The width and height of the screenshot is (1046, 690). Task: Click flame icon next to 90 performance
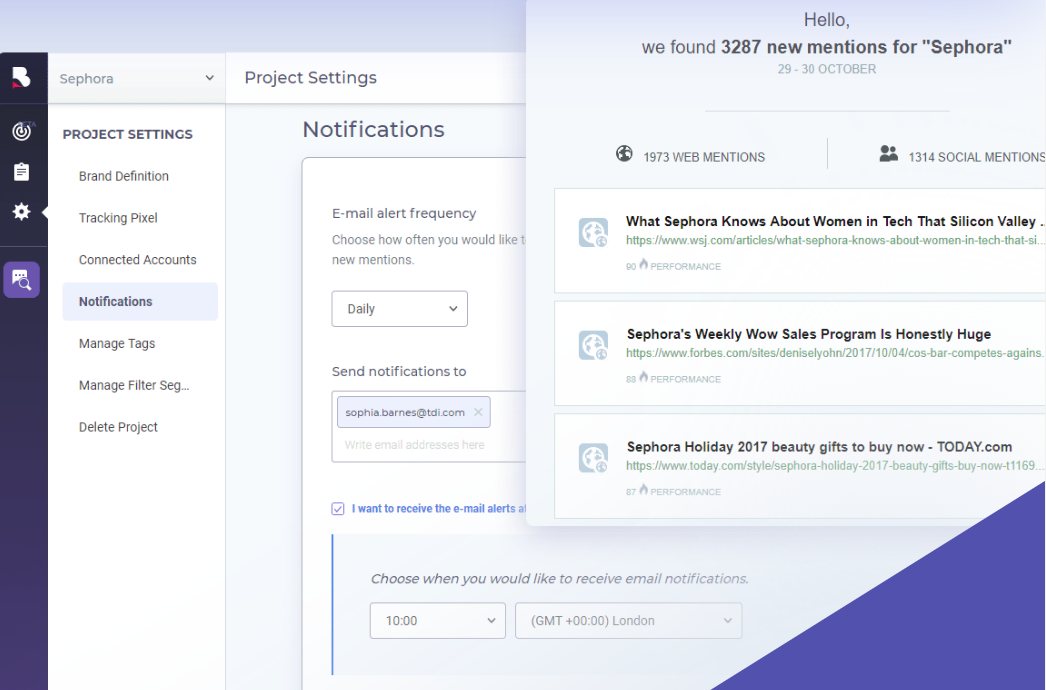(x=644, y=264)
